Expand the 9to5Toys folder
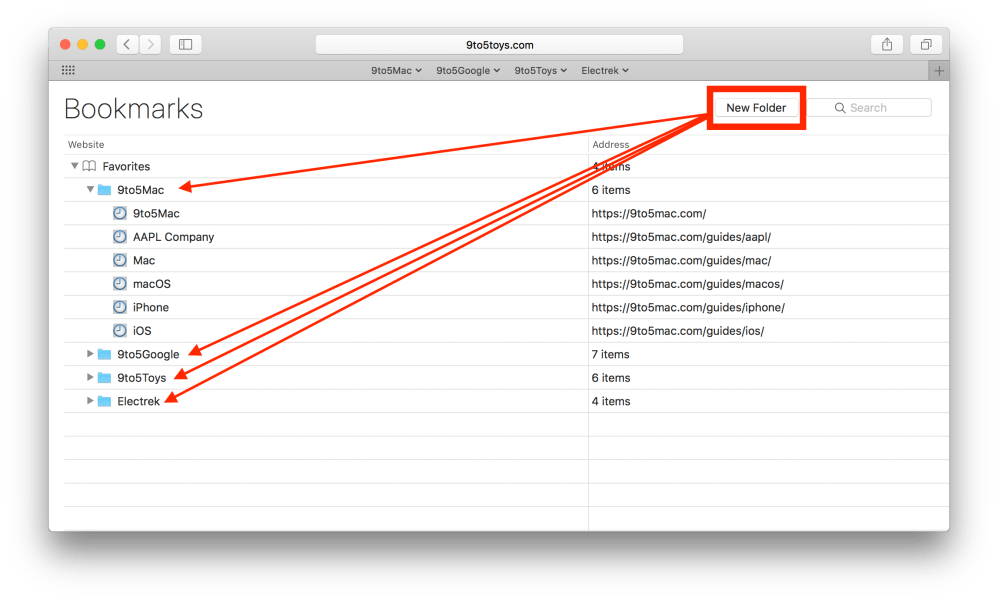 point(90,377)
